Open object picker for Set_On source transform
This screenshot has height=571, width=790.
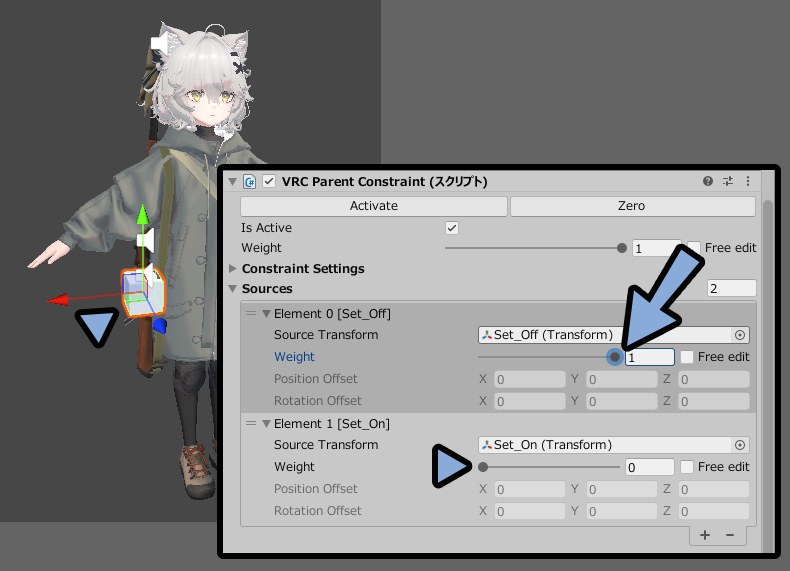pos(740,445)
